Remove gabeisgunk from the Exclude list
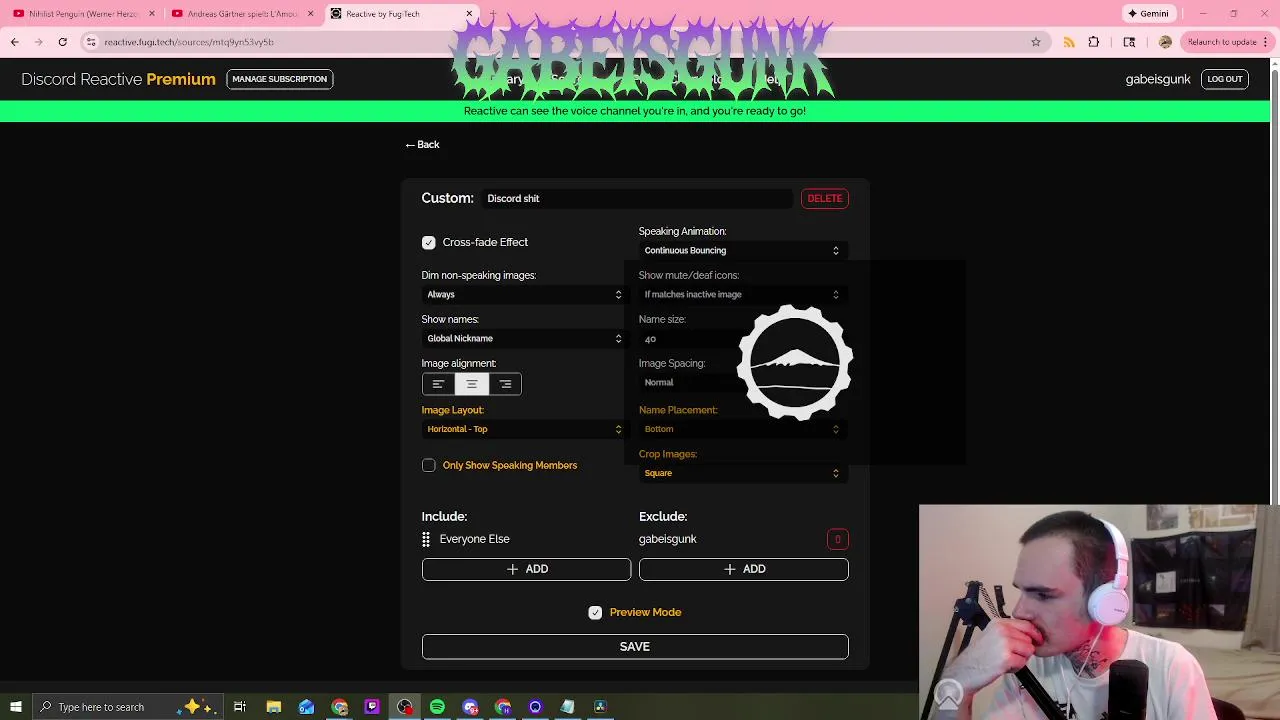Screen dimensions: 1280x720 [x=838, y=539]
